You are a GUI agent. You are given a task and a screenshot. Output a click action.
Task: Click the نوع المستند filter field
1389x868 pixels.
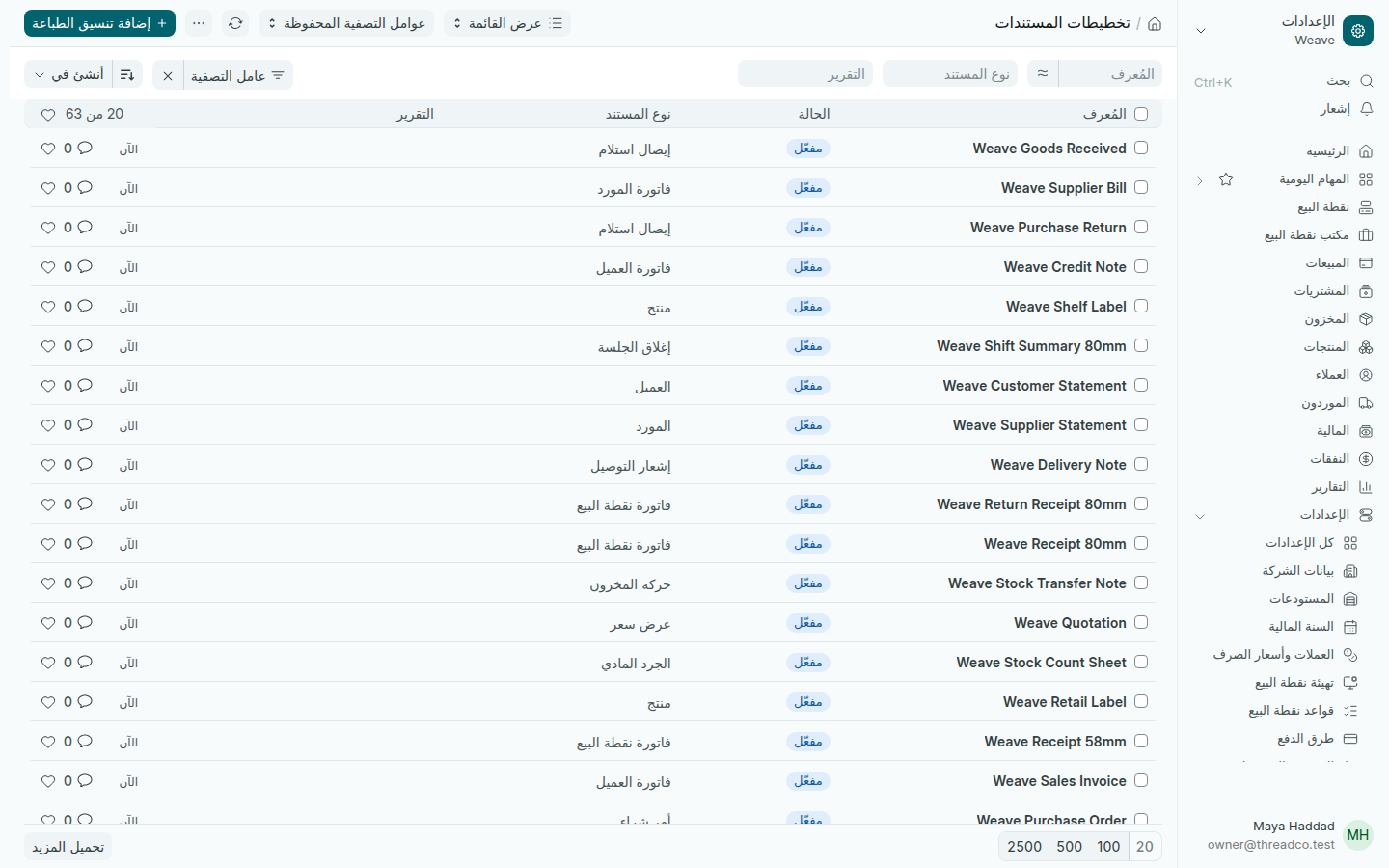[x=950, y=73]
